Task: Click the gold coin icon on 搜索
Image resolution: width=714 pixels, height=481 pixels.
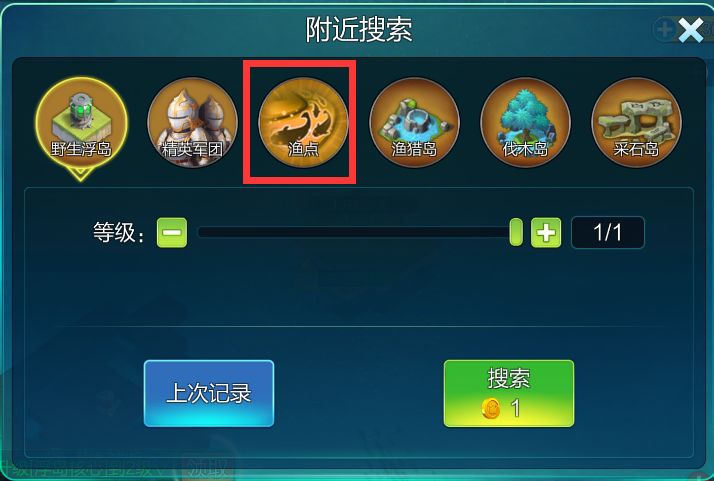Action: tap(491, 408)
